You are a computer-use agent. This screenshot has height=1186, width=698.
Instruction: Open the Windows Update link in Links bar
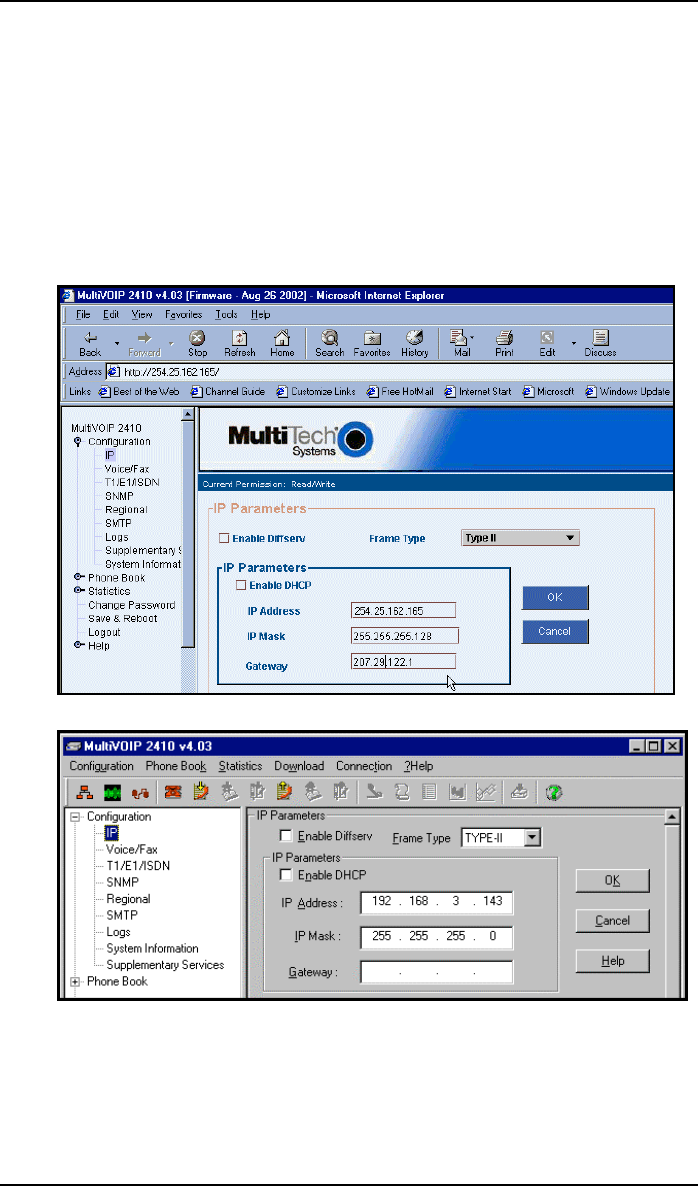point(627,392)
